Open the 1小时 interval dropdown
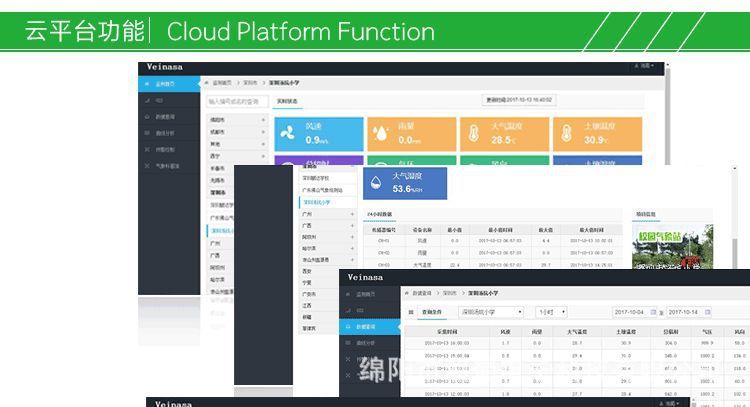Viewport: 750px width, 407px height. coord(551,312)
